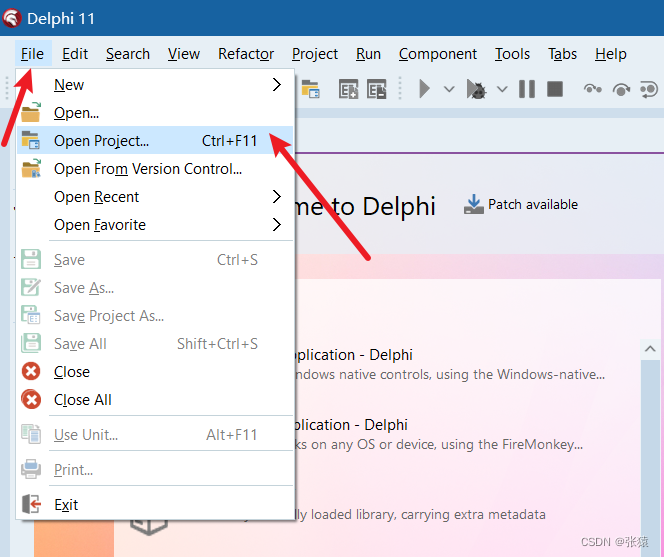Click the Pause toolbar button
The height and width of the screenshot is (557, 664).
pyautogui.click(x=527, y=89)
